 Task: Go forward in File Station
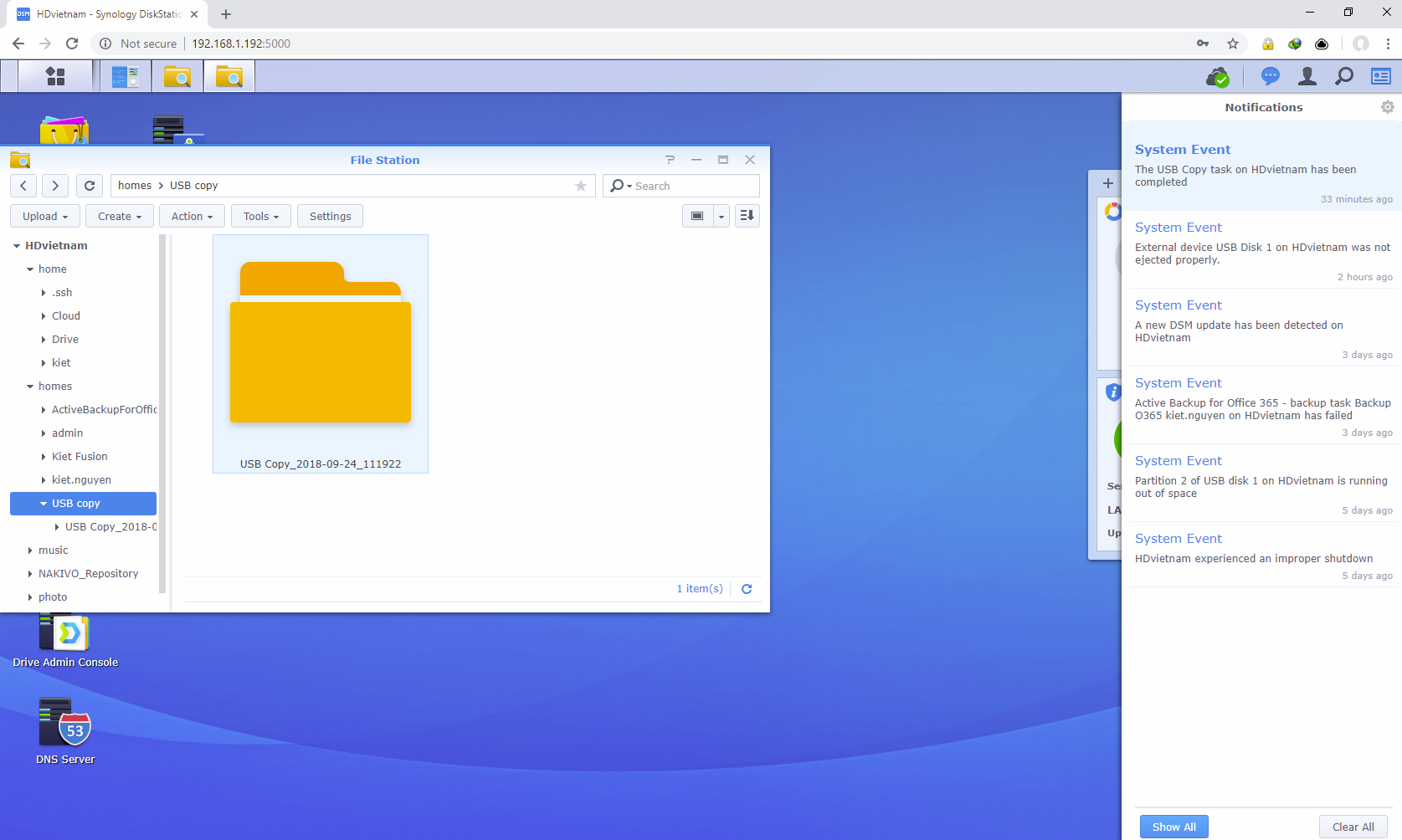point(55,186)
